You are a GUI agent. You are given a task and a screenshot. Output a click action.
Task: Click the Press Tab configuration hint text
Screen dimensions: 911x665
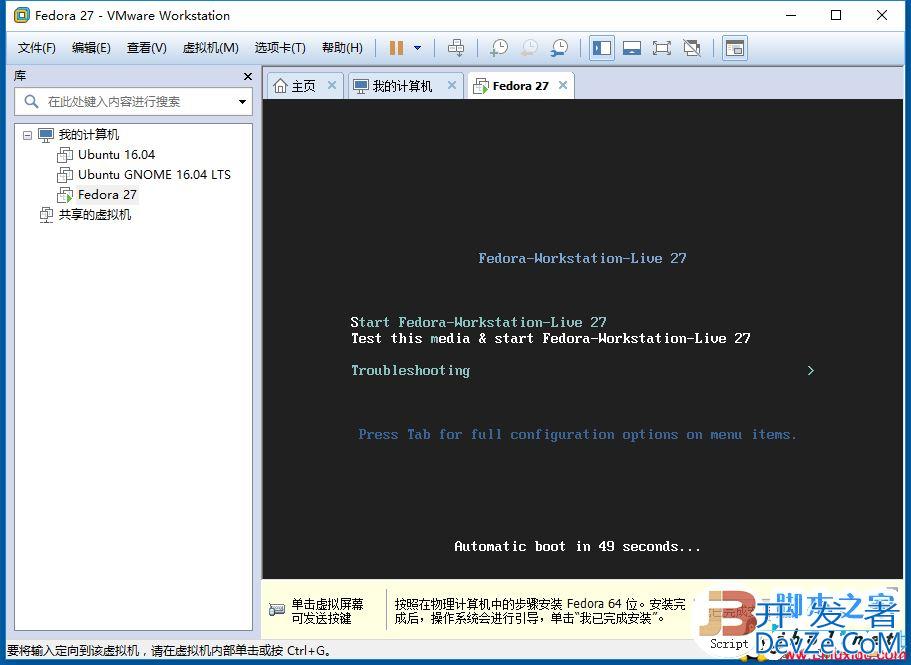coord(577,434)
